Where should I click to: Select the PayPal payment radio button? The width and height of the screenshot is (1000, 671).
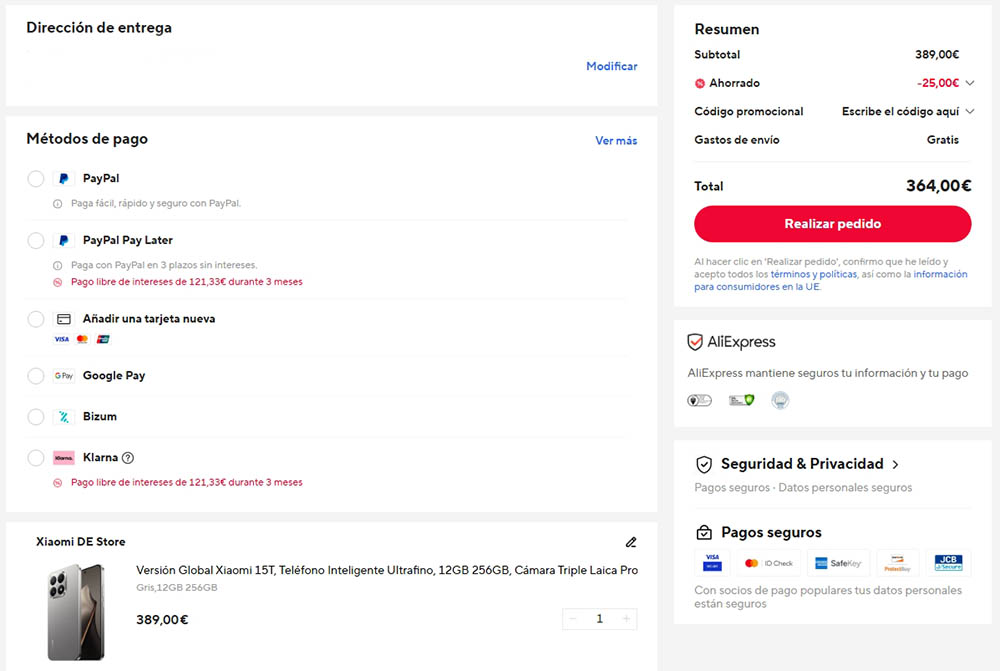click(x=36, y=179)
